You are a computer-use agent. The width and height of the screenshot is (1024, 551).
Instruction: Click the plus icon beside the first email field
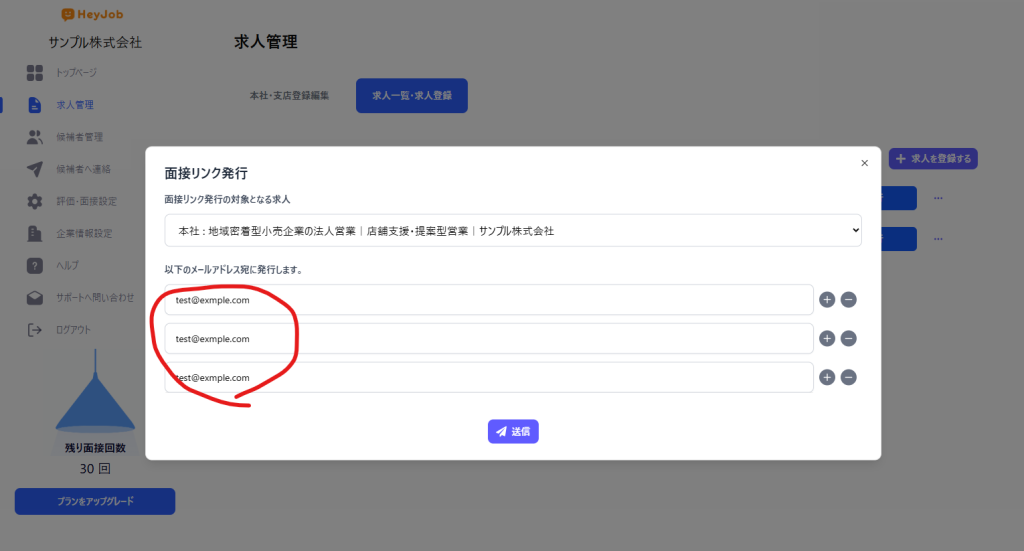pyautogui.click(x=827, y=299)
